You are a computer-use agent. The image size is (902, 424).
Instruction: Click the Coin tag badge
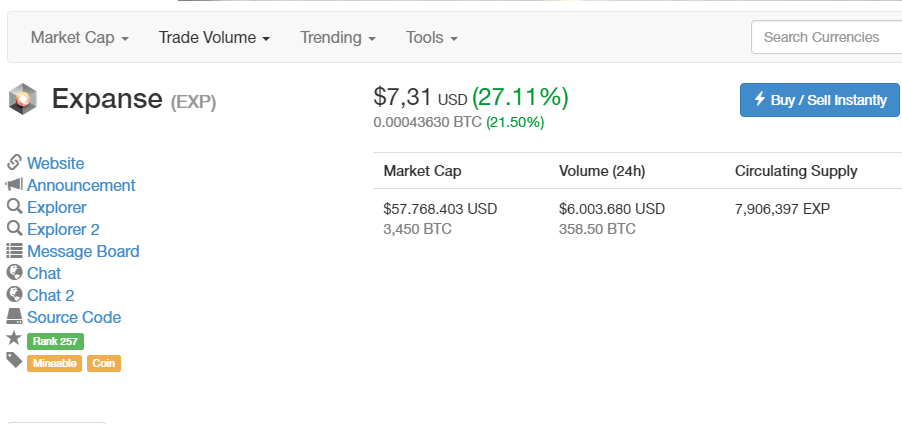pyautogui.click(x=104, y=363)
